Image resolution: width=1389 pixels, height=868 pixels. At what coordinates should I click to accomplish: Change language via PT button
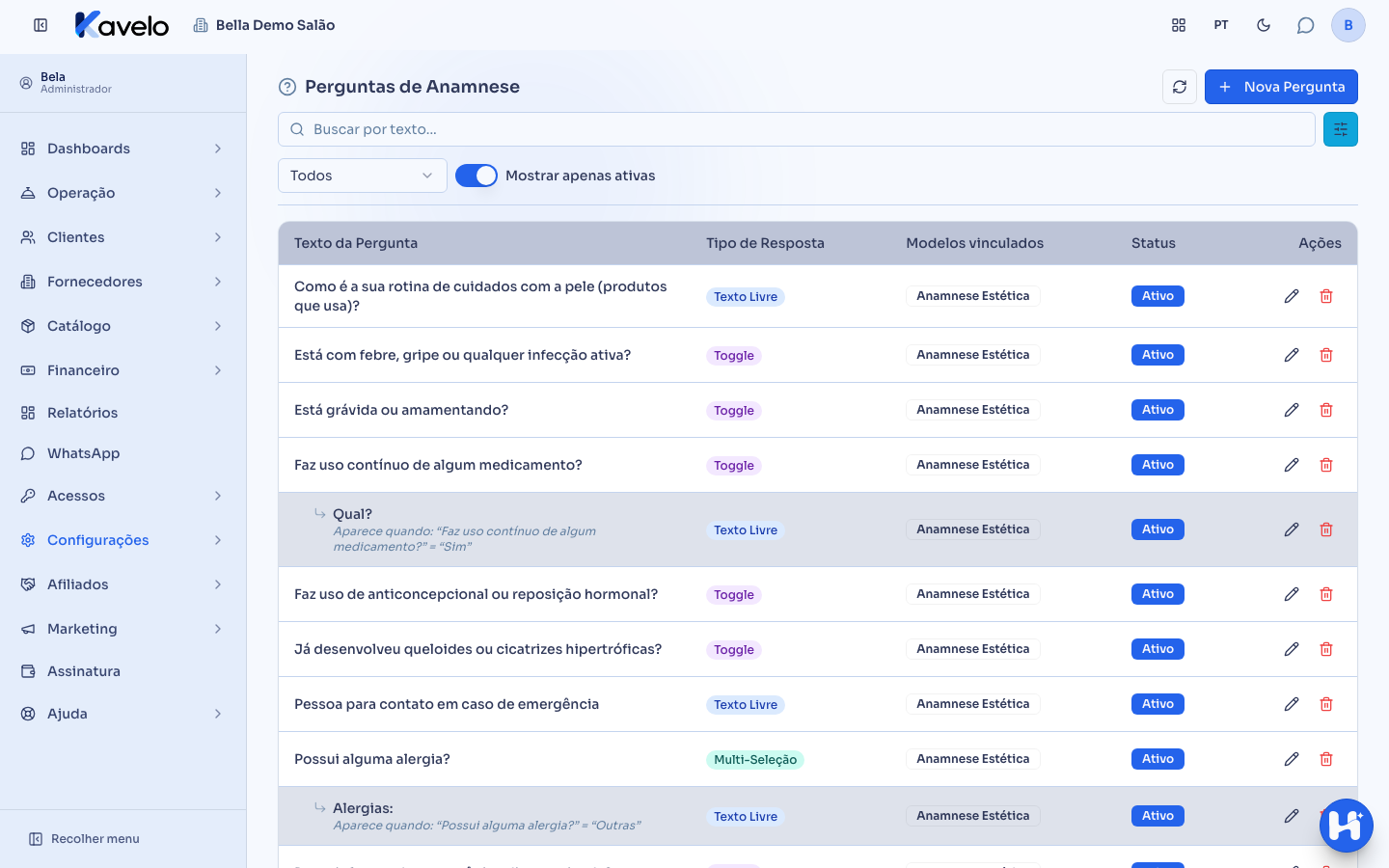1221,25
